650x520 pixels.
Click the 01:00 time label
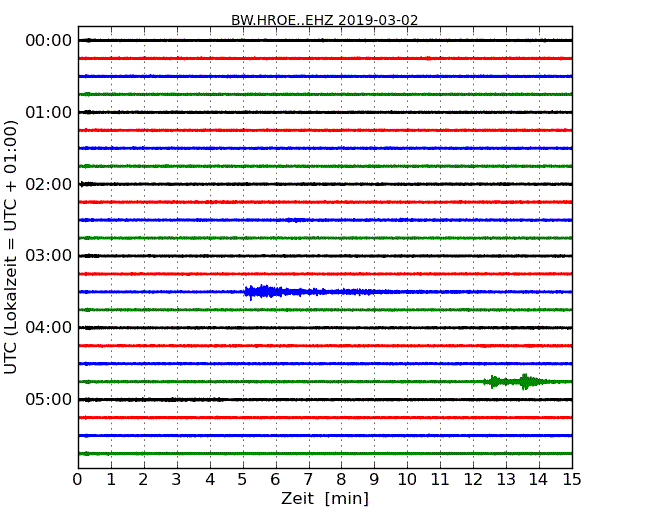pos(49,112)
